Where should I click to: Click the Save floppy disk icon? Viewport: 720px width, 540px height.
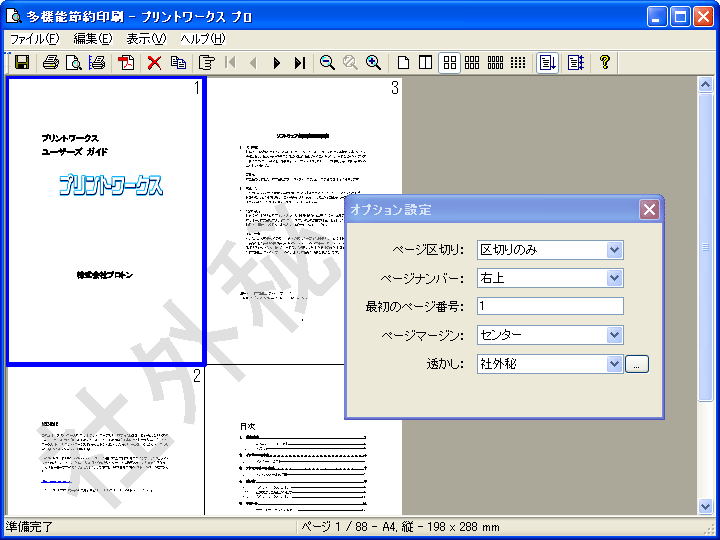(22, 62)
